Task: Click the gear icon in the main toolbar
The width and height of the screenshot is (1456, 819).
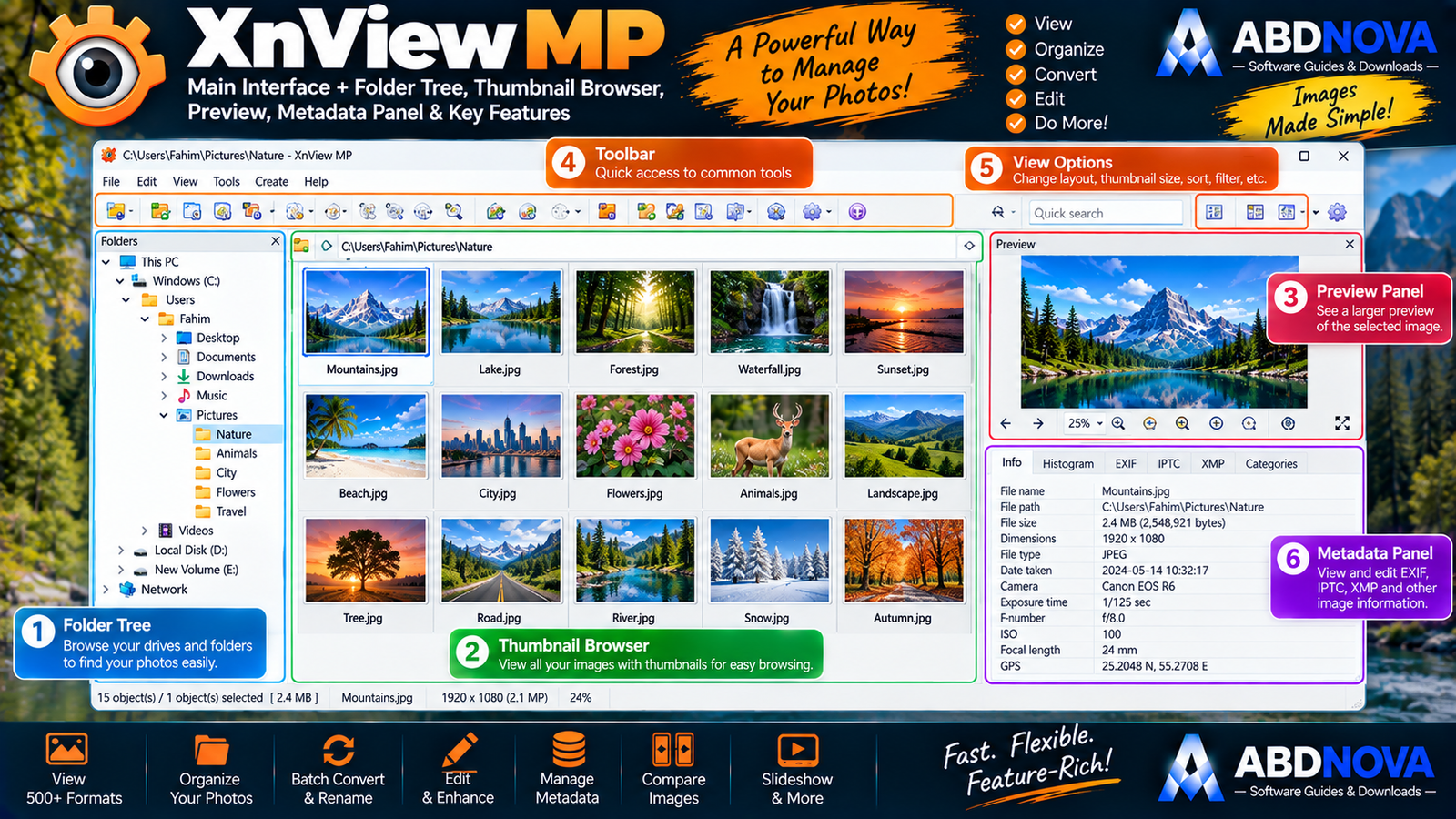Action: click(x=812, y=212)
